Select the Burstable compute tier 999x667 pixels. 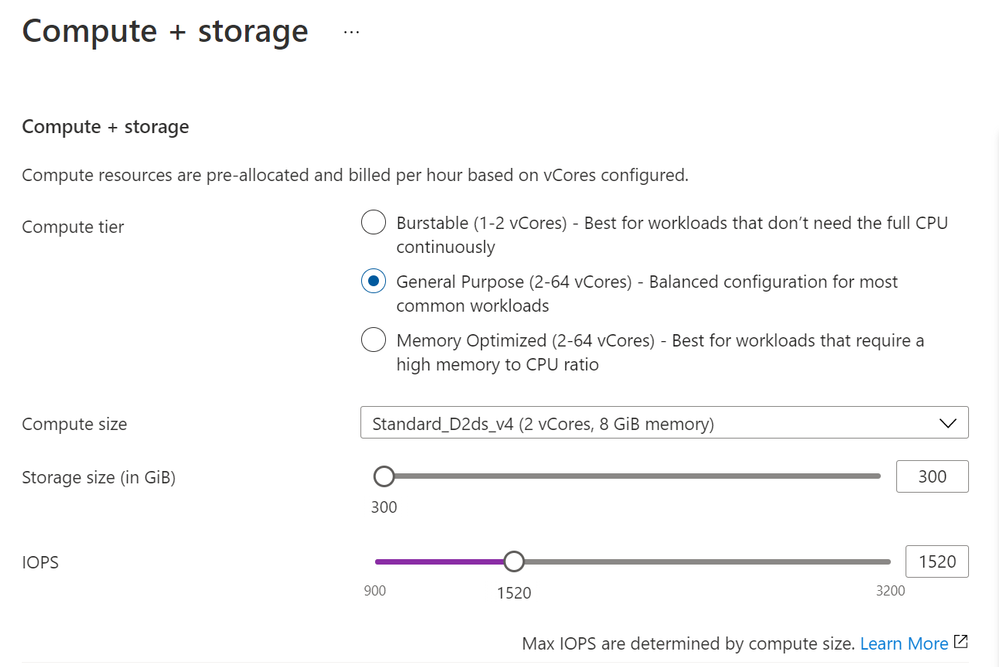coord(373,222)
